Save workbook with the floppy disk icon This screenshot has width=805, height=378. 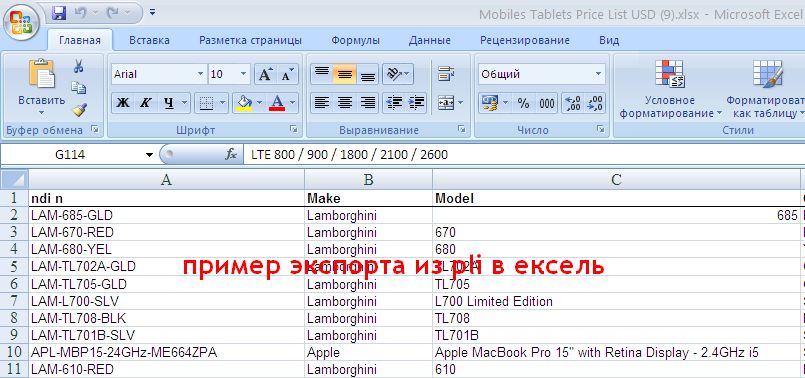coord(60,13)
